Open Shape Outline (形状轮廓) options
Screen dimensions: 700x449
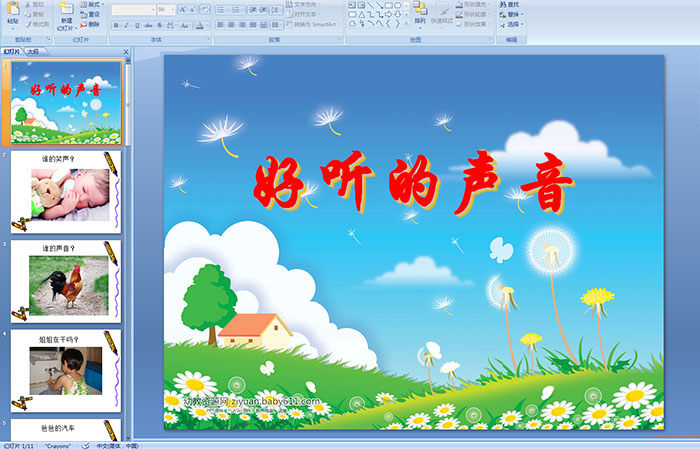472,14
